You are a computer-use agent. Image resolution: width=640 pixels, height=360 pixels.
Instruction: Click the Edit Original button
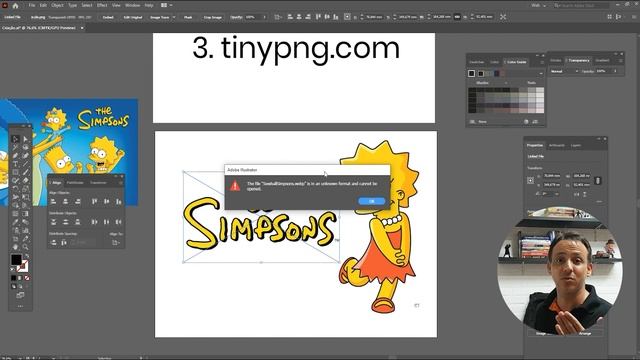pyautogui.click(x=133, y=17)
